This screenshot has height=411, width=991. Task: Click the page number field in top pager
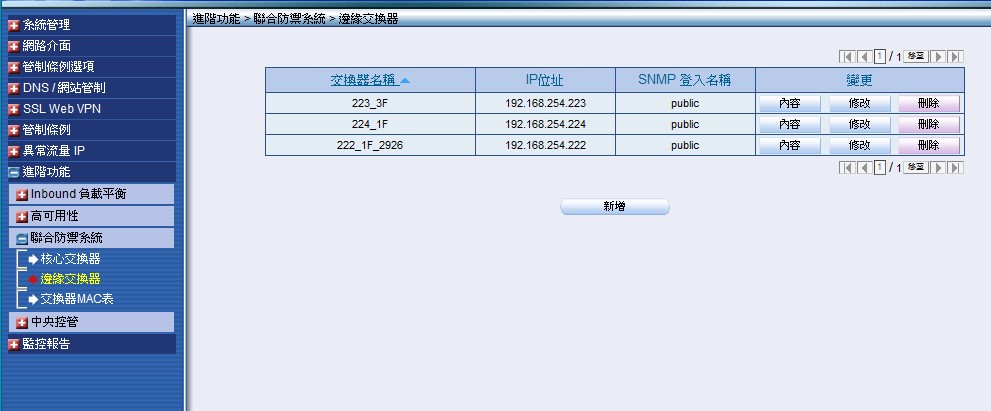(x=880, y=57)
